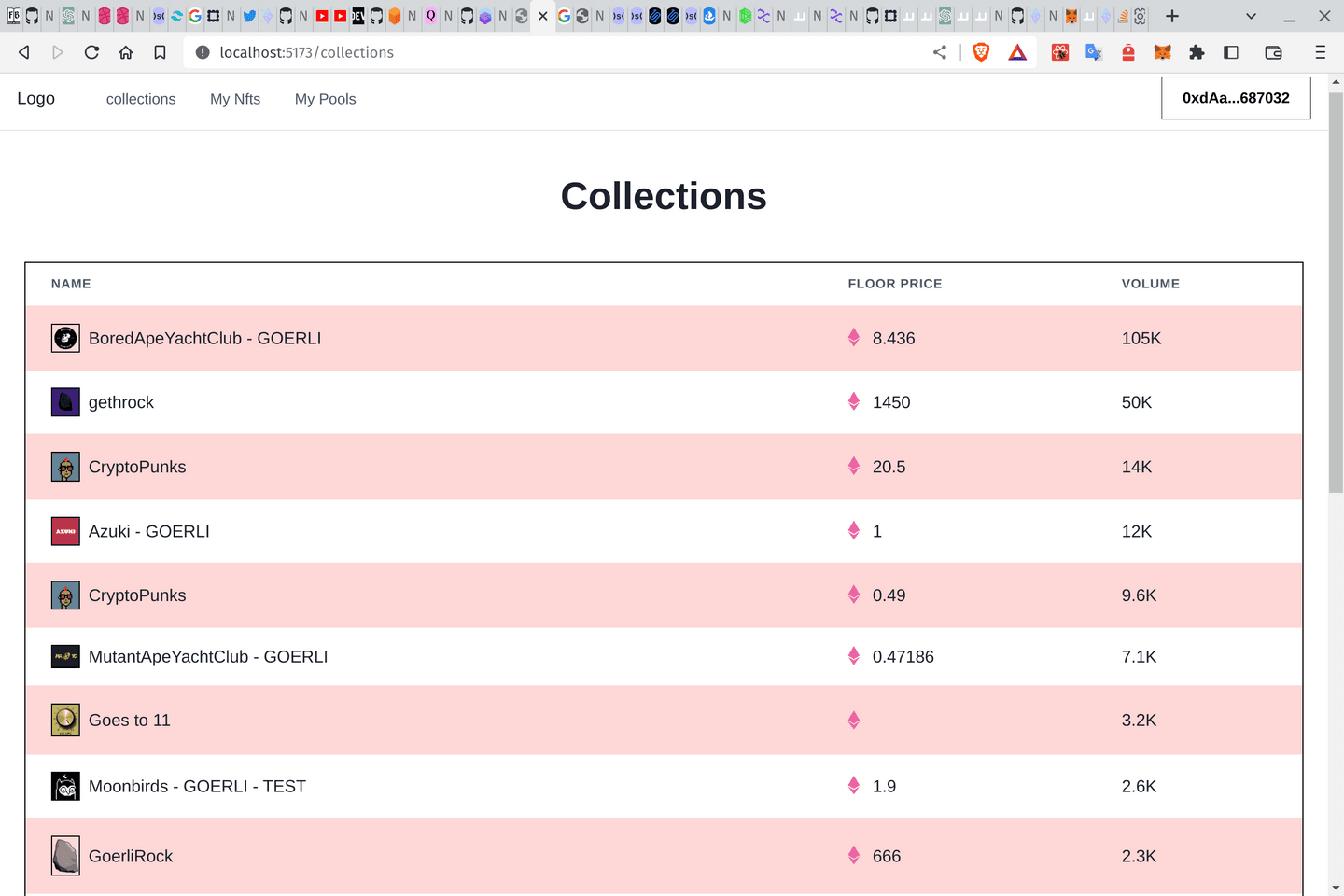
Task: Go to My Nfts page
Action: [x=235, y=99]
